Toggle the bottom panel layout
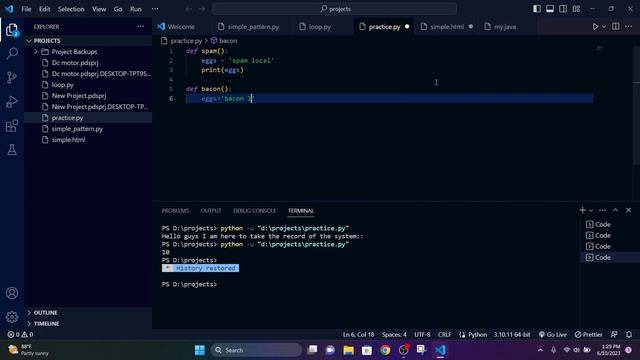 [550, 9]
